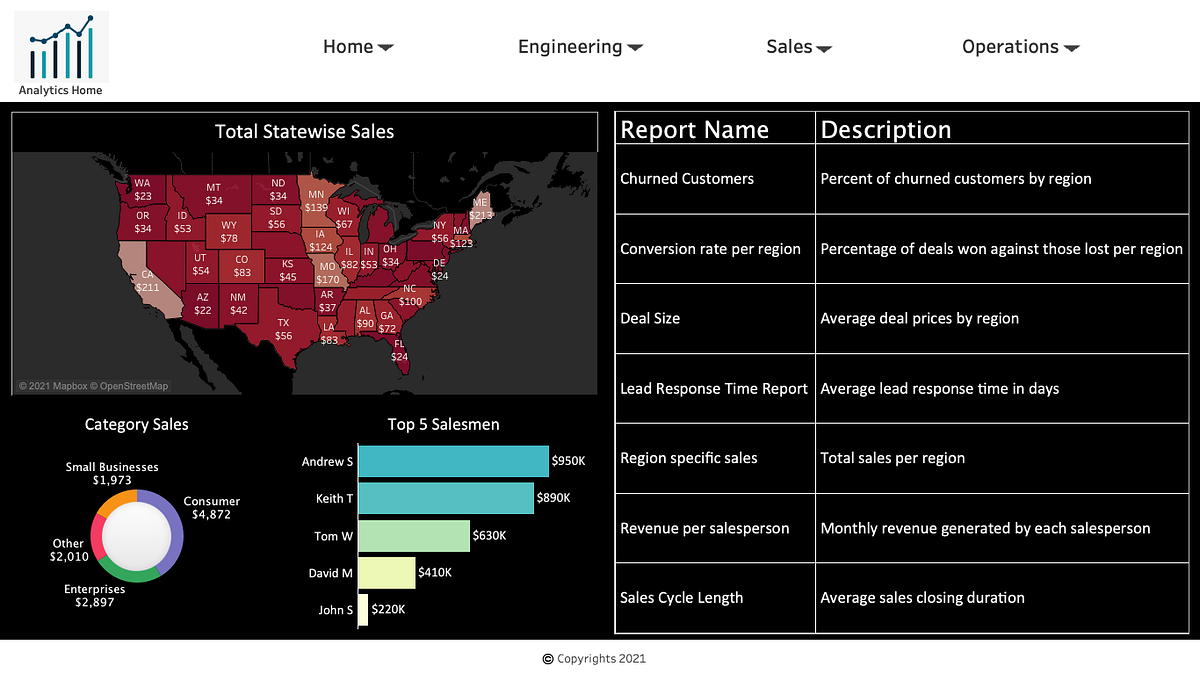This screenshot has height=675, width=1200.
Task: Open the Churned Customers report
Action: 686,178
